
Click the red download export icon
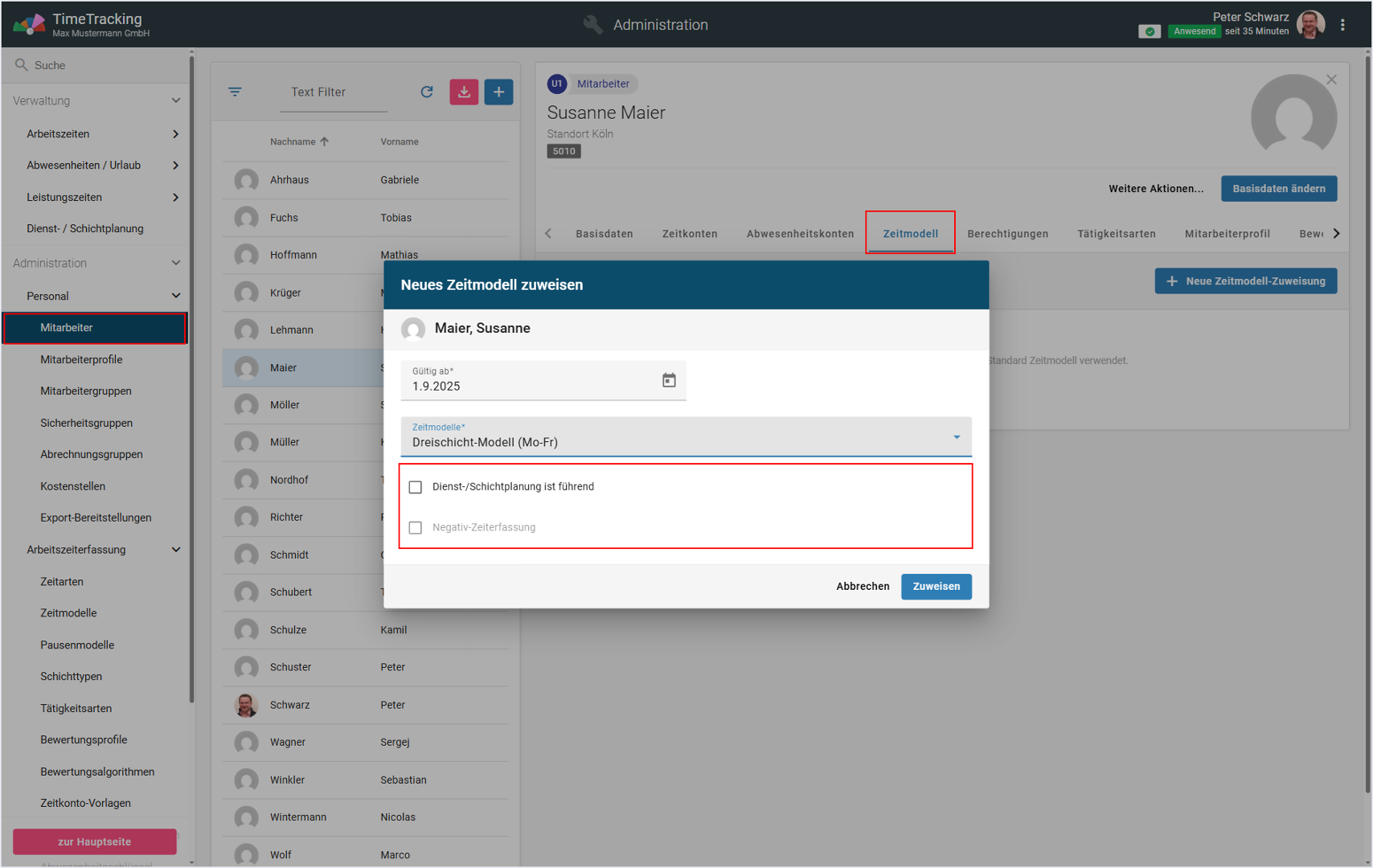(x=464, y=92)
